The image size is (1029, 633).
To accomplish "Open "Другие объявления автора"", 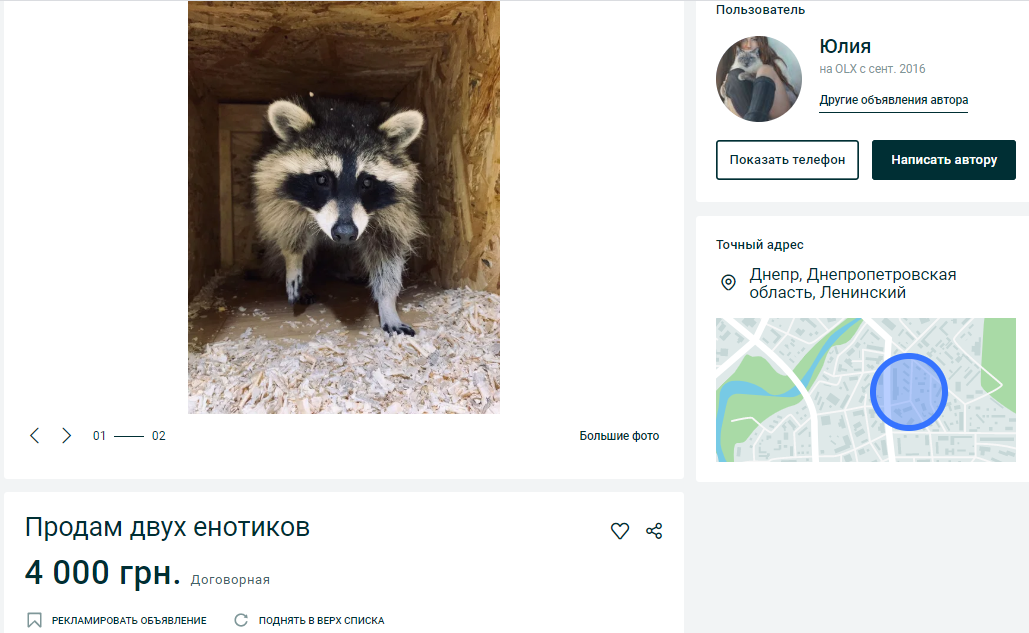I will pyautogui.click(x=894, y=100).
